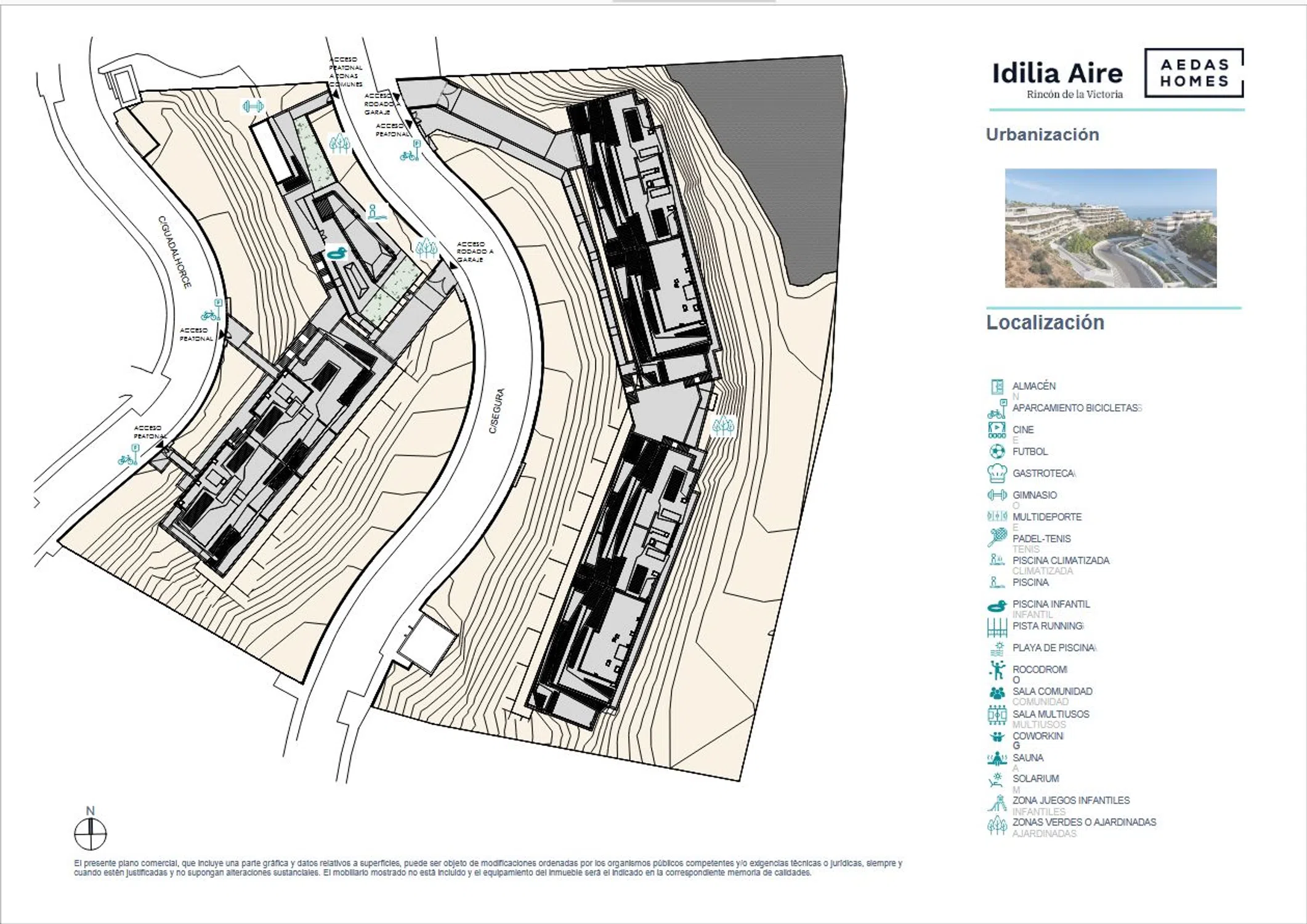This screenshot has height=924, width=1307.
Task: Click the Almacén legend icon
Action: (x=997, y=387)
